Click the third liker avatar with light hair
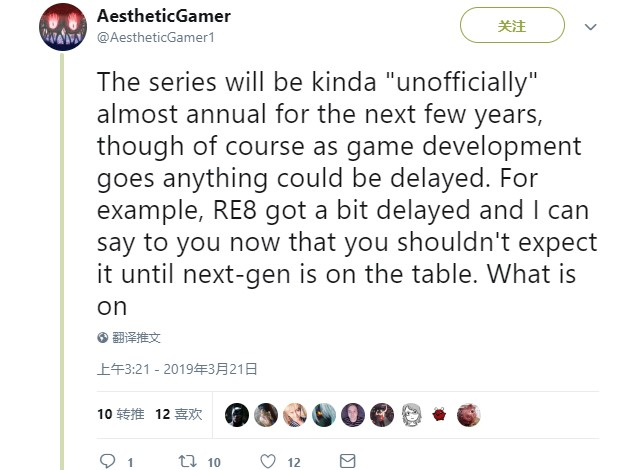Image resolution: width=628 pixels, height=470 pixels. [x=295, y=414]
